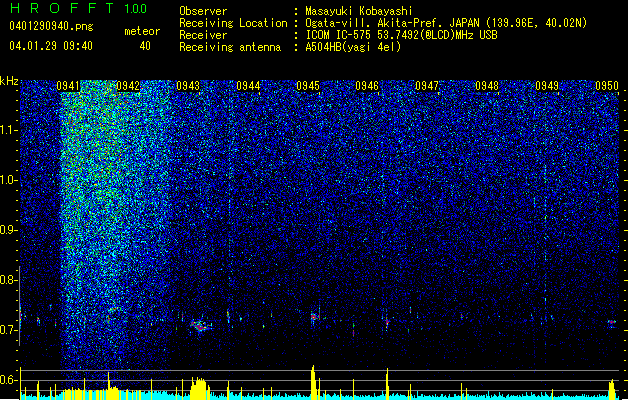Image resolution: width=629 pixels, height=400 pixels.
Task: Click the kHz unit label
Action: point(9,81)
